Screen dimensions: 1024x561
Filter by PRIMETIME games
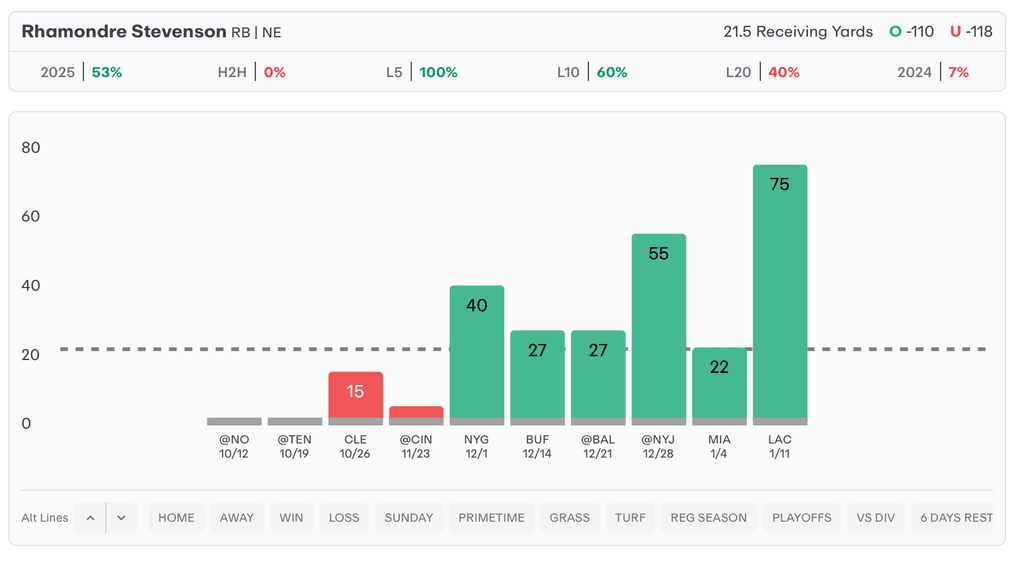pyautogui.click(x=491, y=518)
